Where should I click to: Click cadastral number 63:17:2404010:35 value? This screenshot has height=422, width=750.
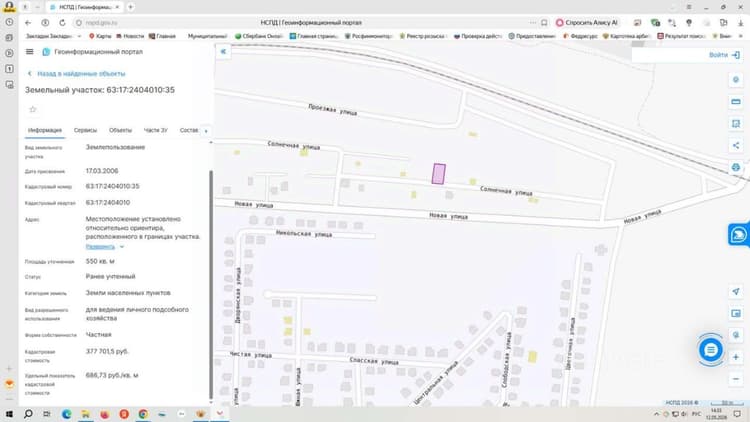tap(112, 187)
